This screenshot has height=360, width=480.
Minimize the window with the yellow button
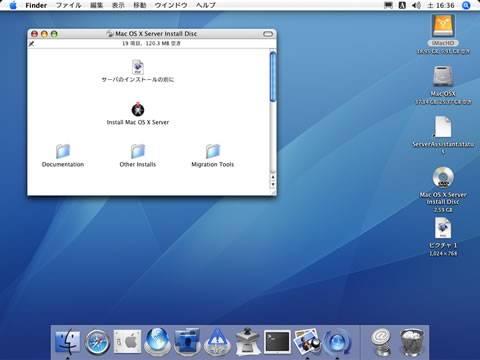44,34
